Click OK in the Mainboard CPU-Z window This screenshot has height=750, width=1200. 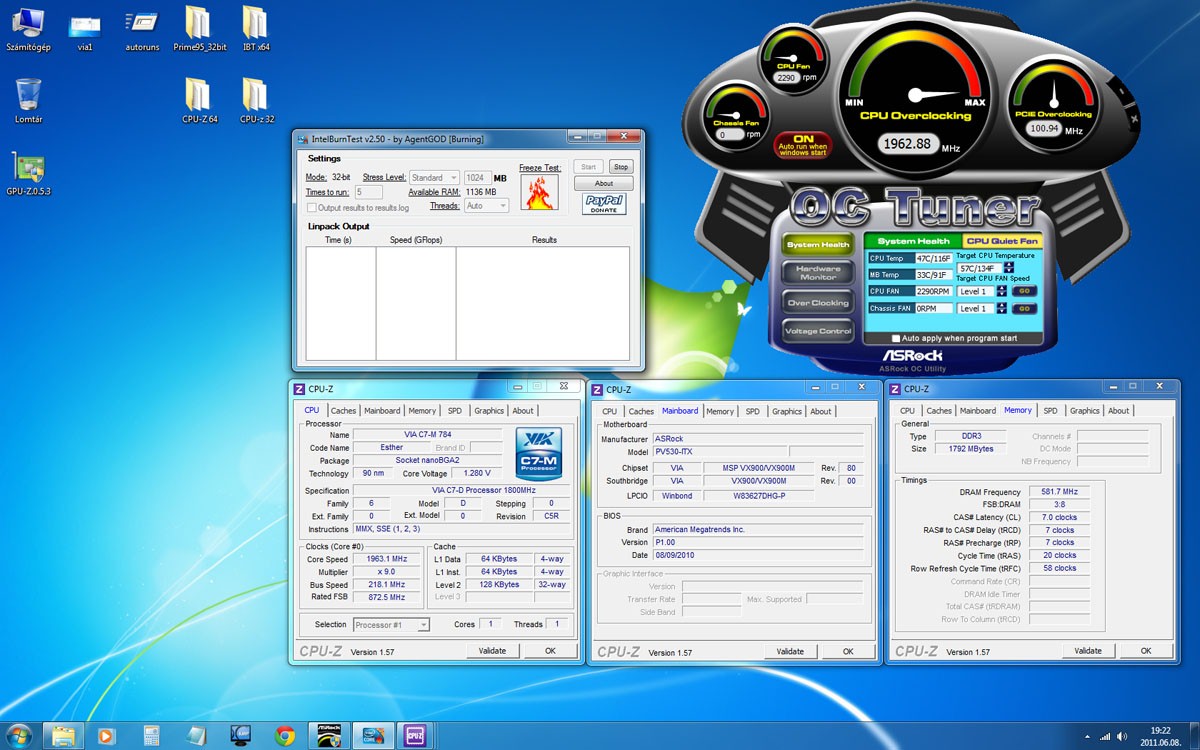click(x=848, y=651)
